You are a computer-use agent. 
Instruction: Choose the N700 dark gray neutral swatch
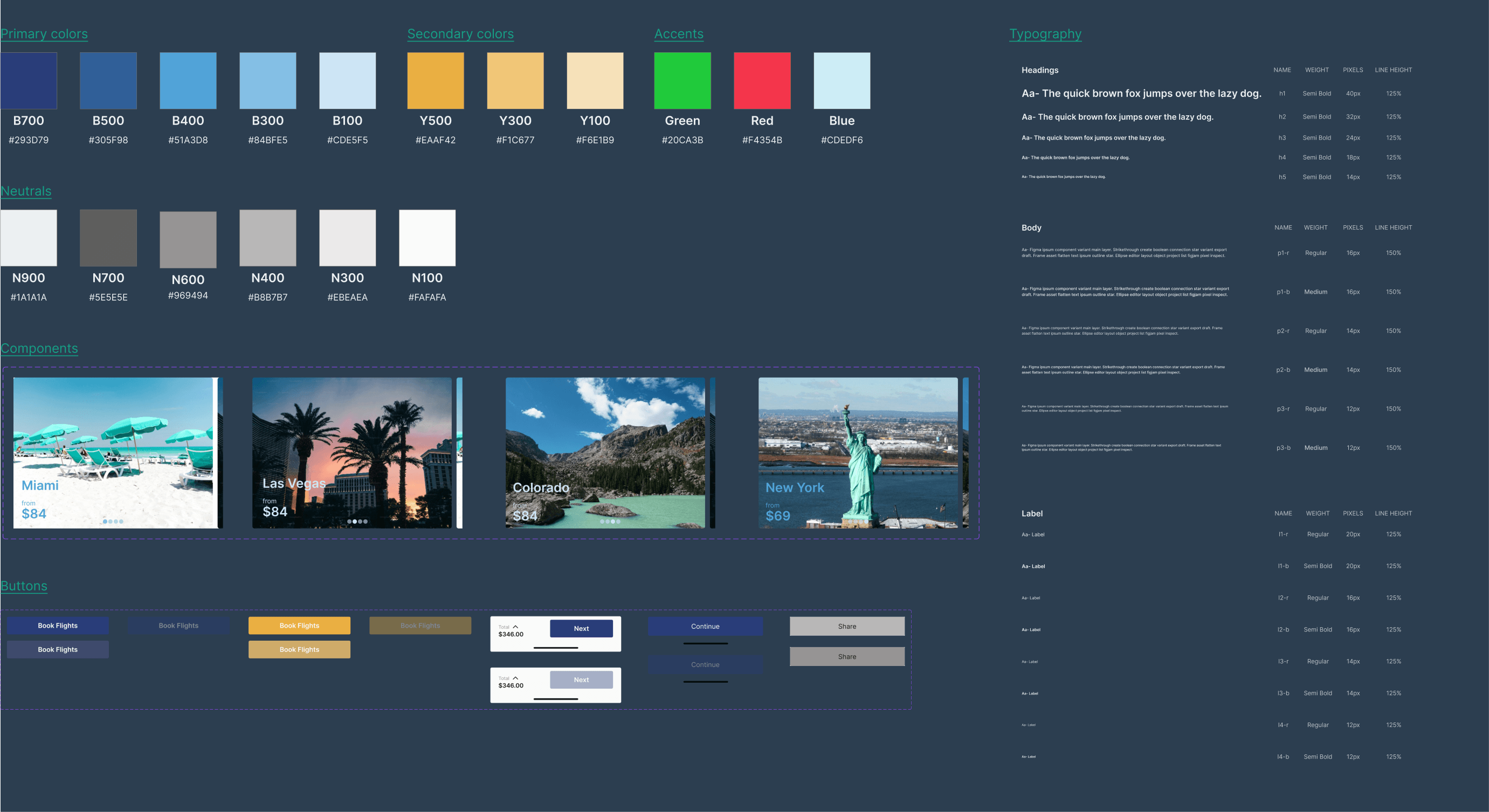coord(108,238)
